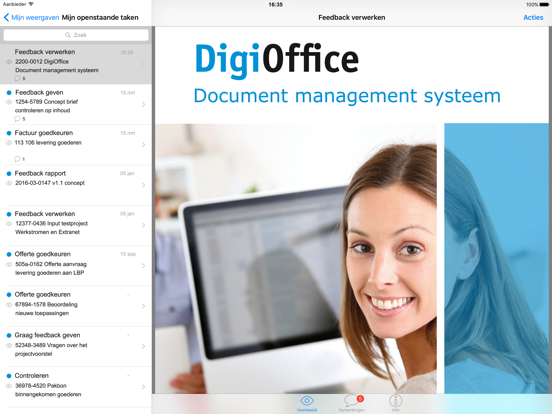Click comment bubble icon of Feedback geven
Viewport: 552px width, 414px height.
tap(17, 119)
